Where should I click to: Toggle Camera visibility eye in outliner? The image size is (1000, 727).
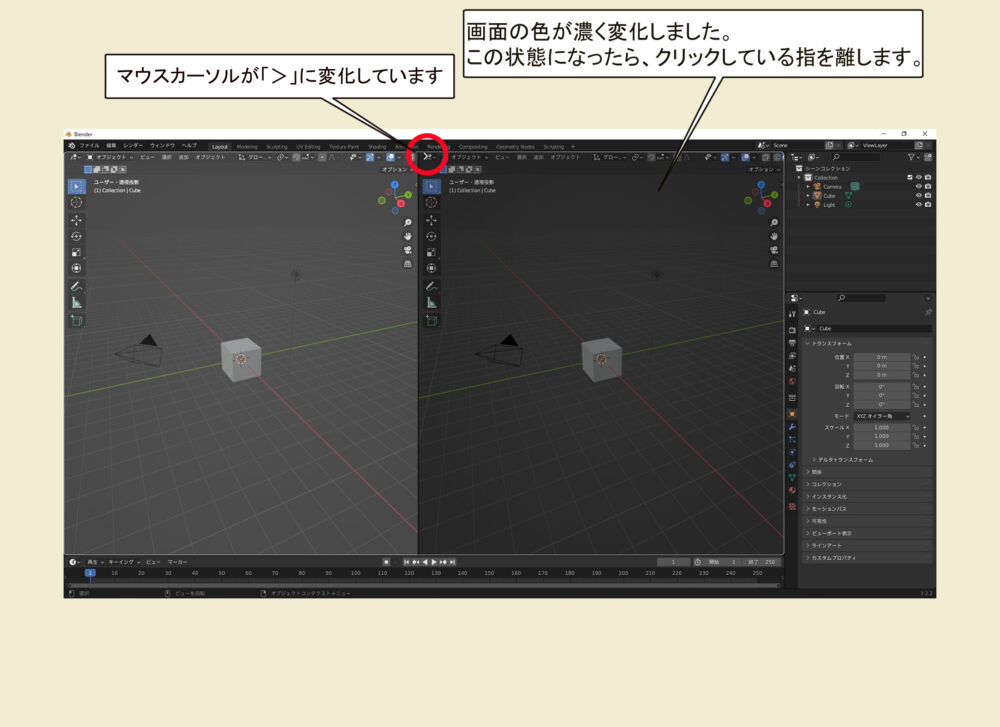(918, 186)
